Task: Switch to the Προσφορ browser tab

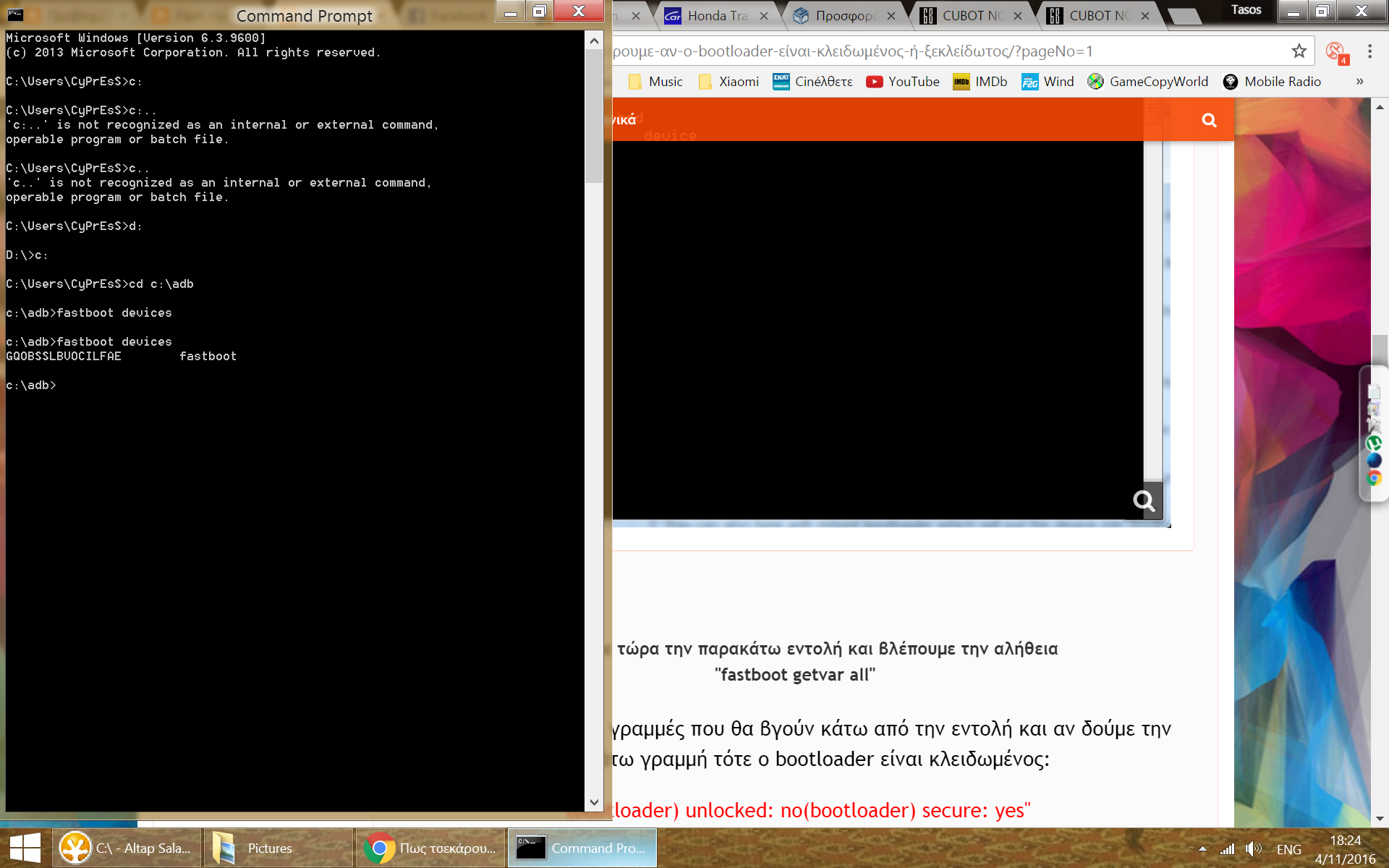Action: 844,16
